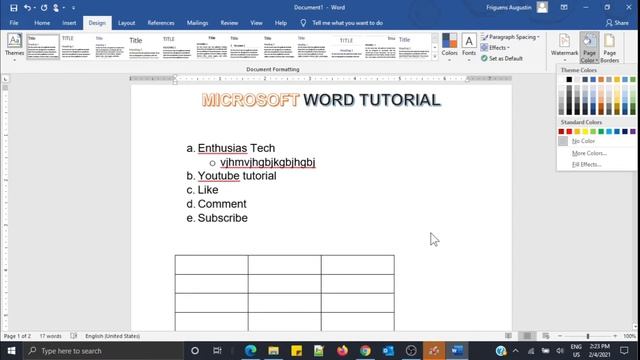
Task: Open the theme Fonts button
Action: pos(469,47)
